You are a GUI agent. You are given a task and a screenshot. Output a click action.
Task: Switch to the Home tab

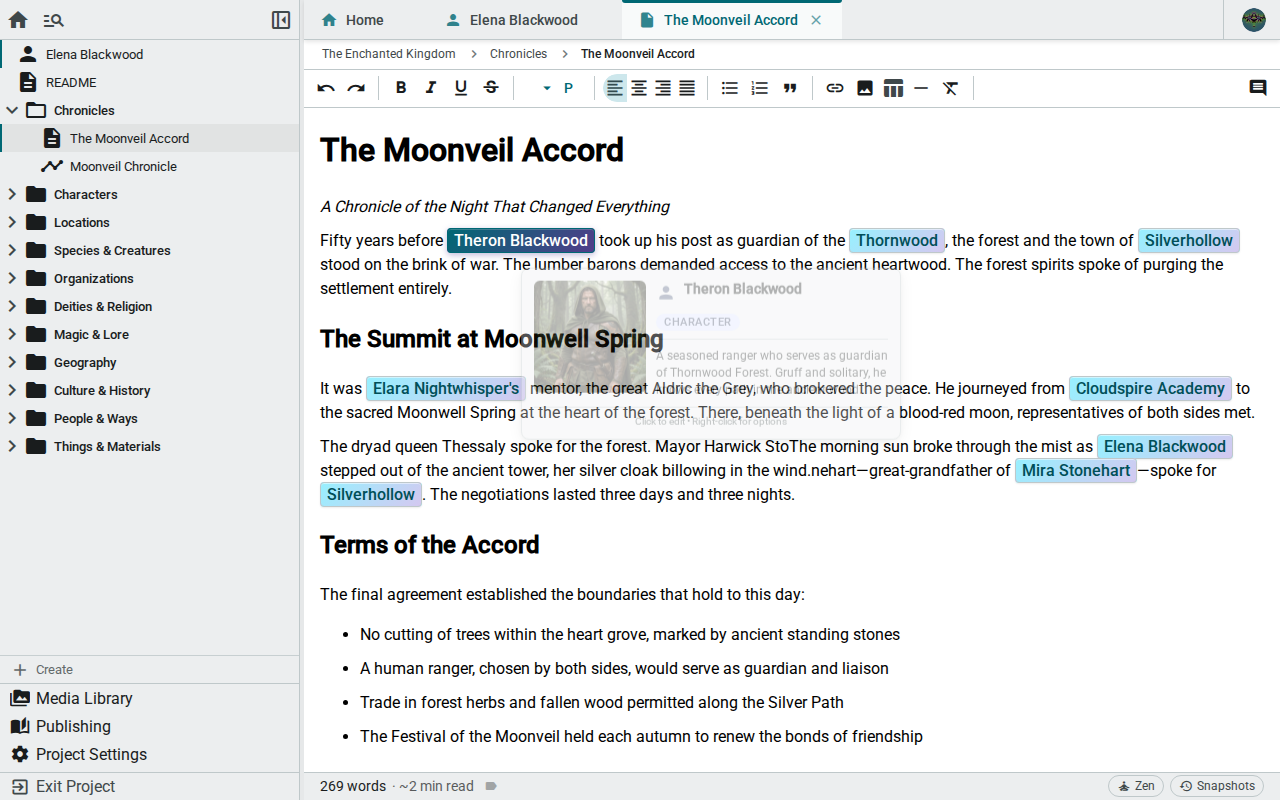[353, 20]
